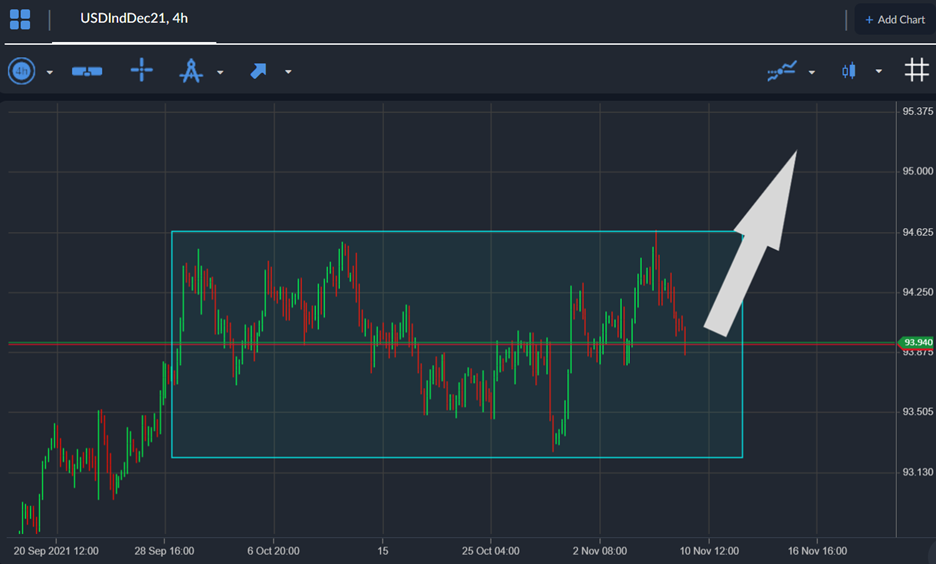
Task: Click the 93.130 price axis label
Action: tap(917, 472)
